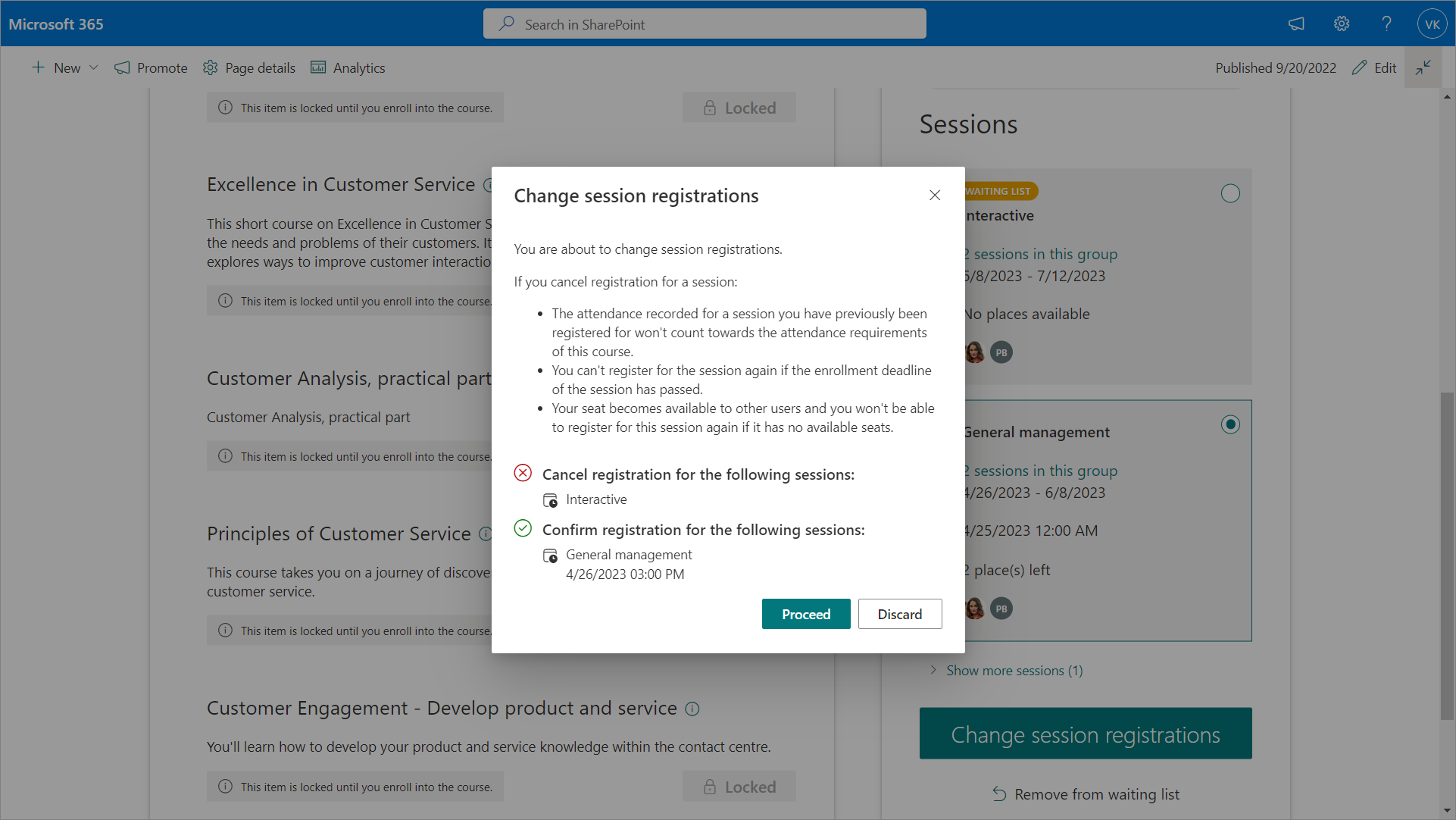
Task: Click the collapse view arrows icon
Action: (1423, 67)
